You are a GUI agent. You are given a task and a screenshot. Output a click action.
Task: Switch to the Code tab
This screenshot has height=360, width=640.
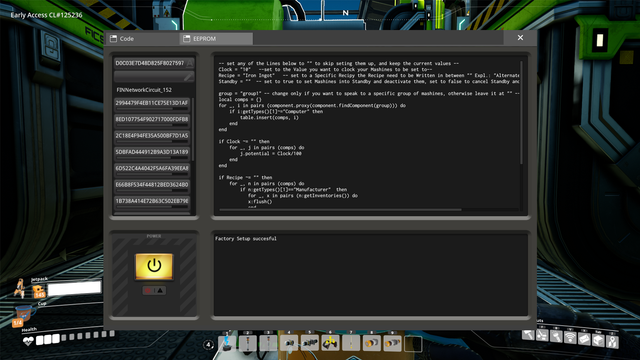(142, 39)
